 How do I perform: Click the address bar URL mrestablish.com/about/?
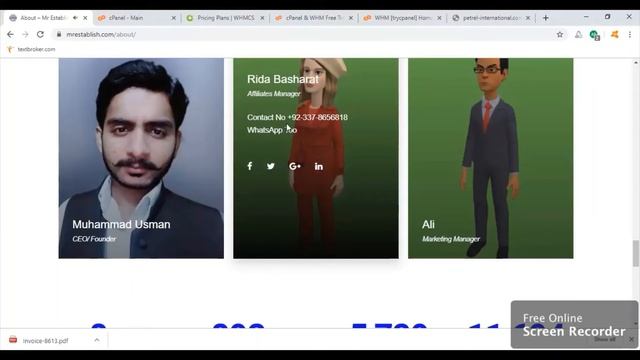(x=101, y=35)
